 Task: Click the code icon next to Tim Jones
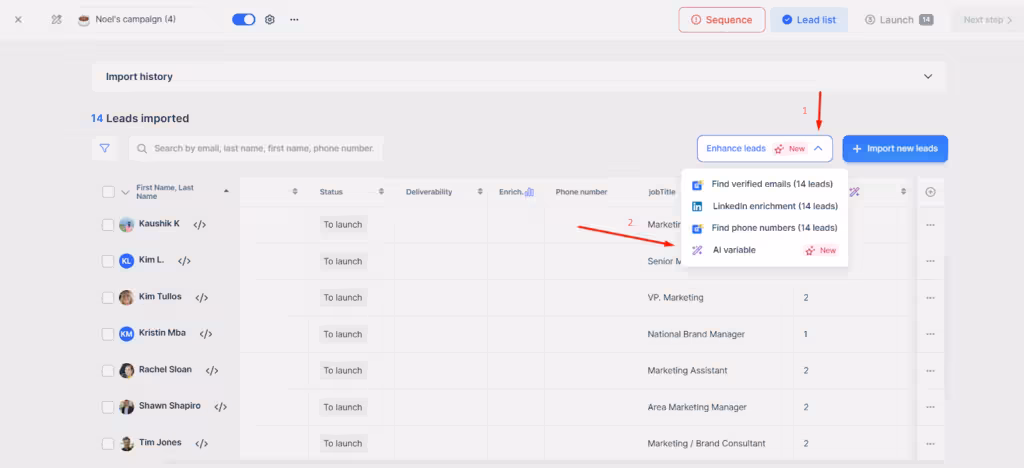coord(201,444)
